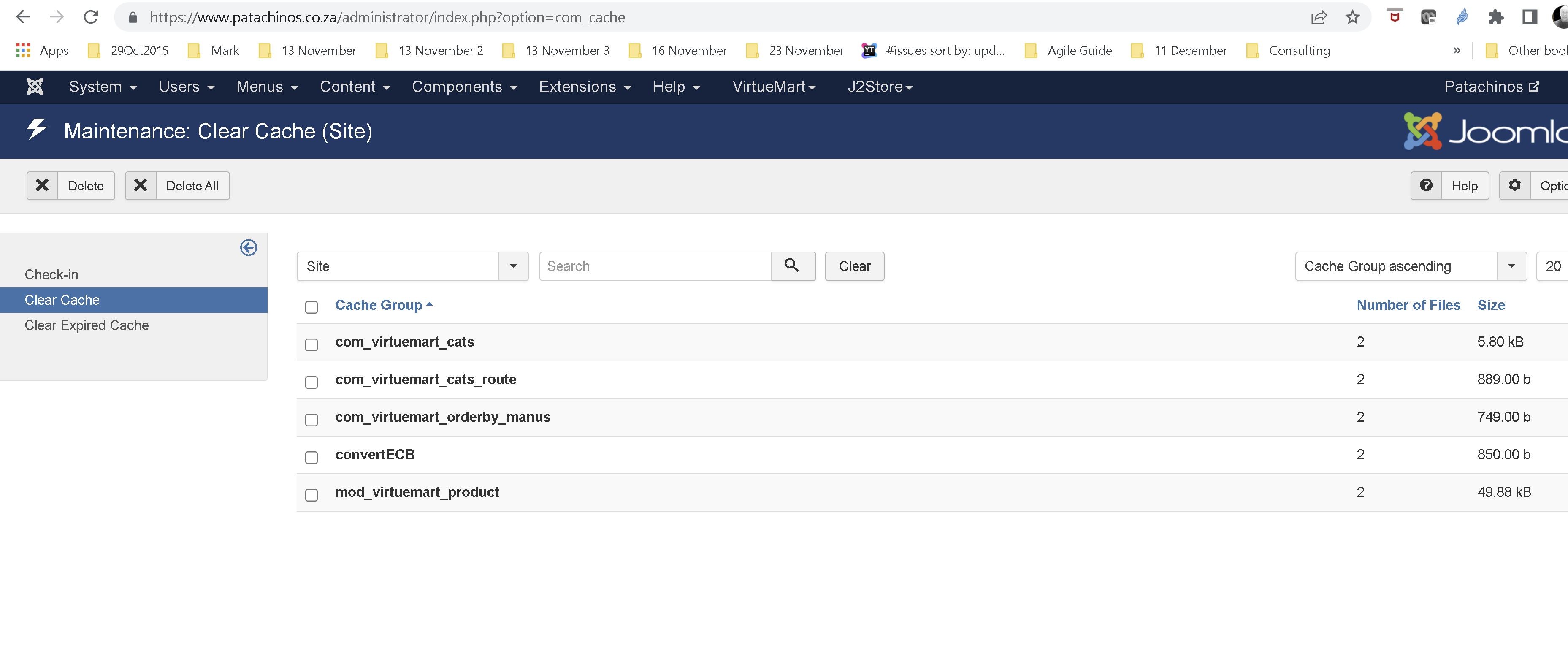This screenshot has width=1568, height=667.
Task: Click the magnifier search button
Action: click(792, 266)
